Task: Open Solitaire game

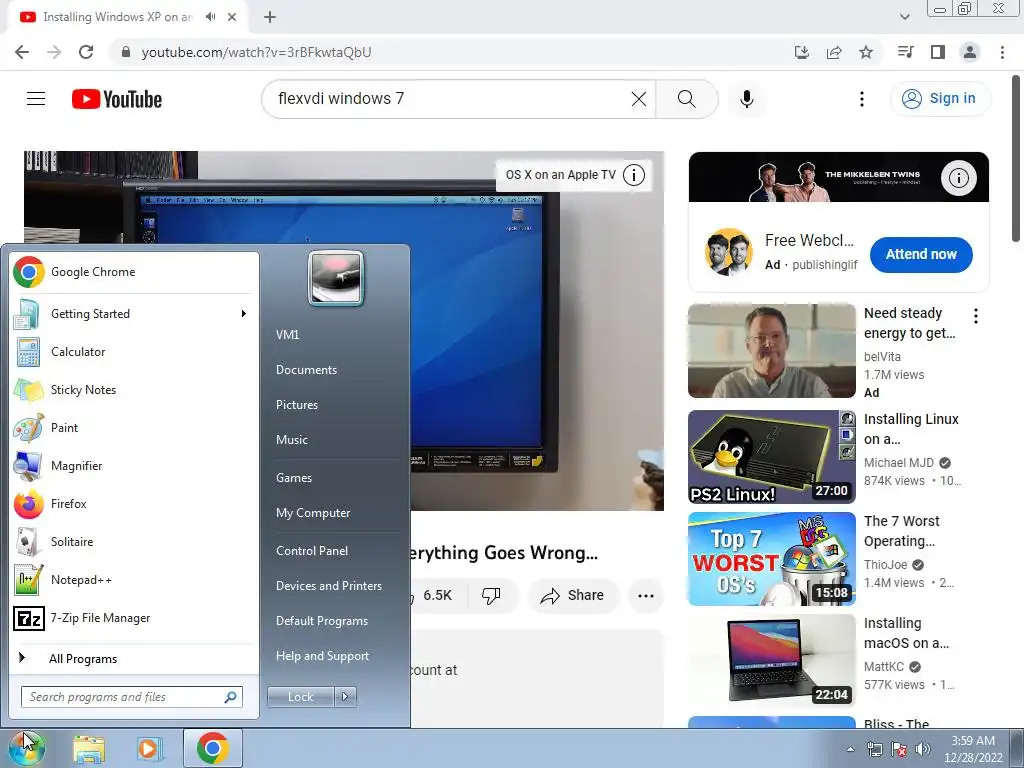Action: 135,541
